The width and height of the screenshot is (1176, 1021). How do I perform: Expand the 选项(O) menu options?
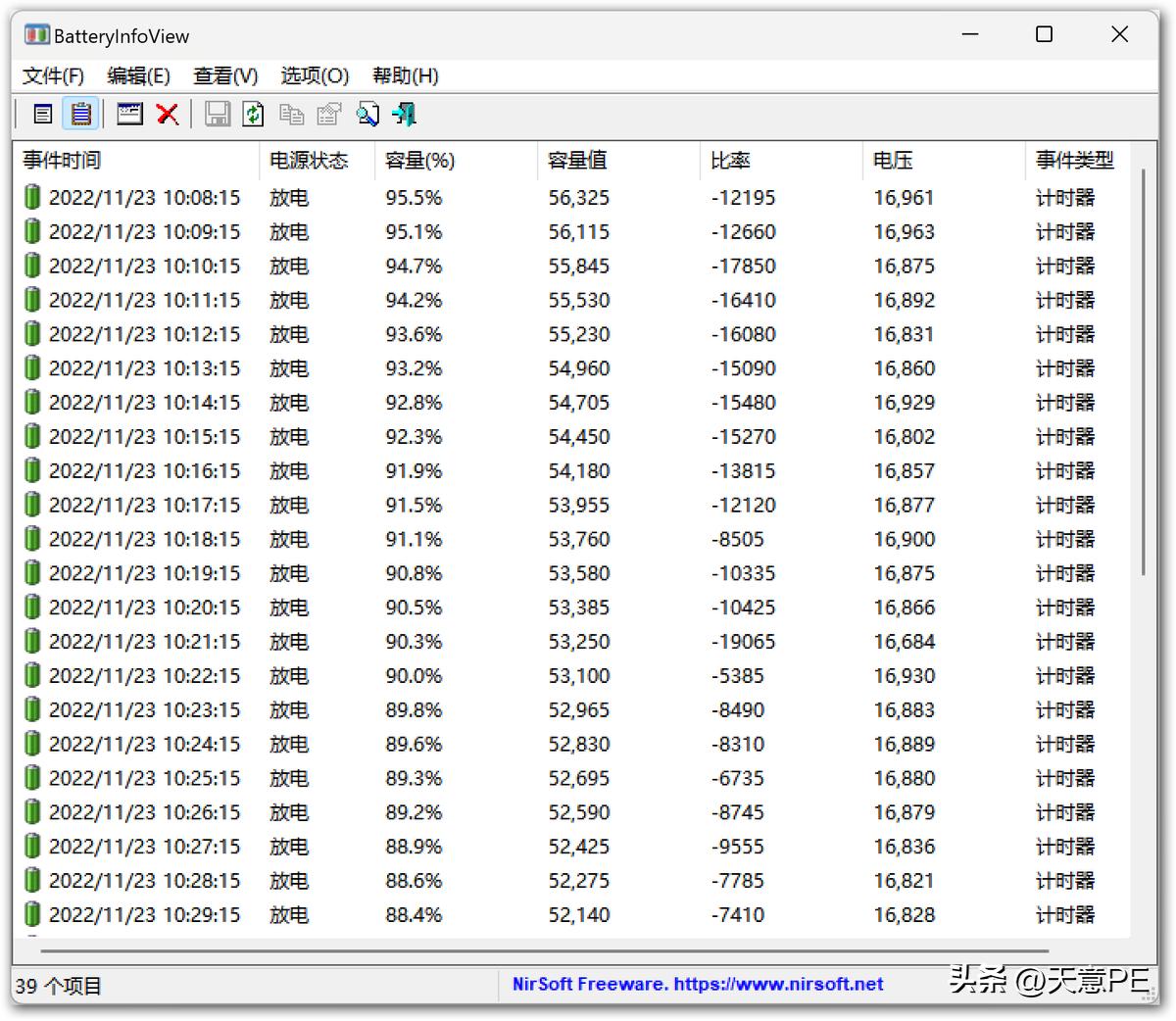click(314, 75)
